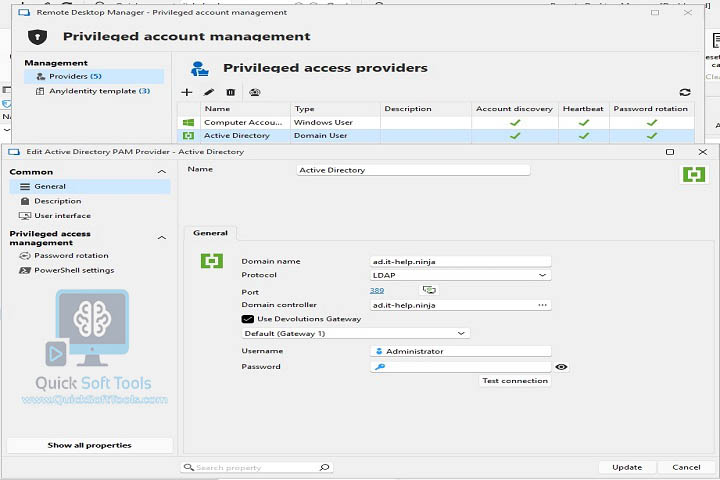The width and height of the screenshot is (720, 480).
Task: Click the Search property field
Action: click(x=256, y=467)
